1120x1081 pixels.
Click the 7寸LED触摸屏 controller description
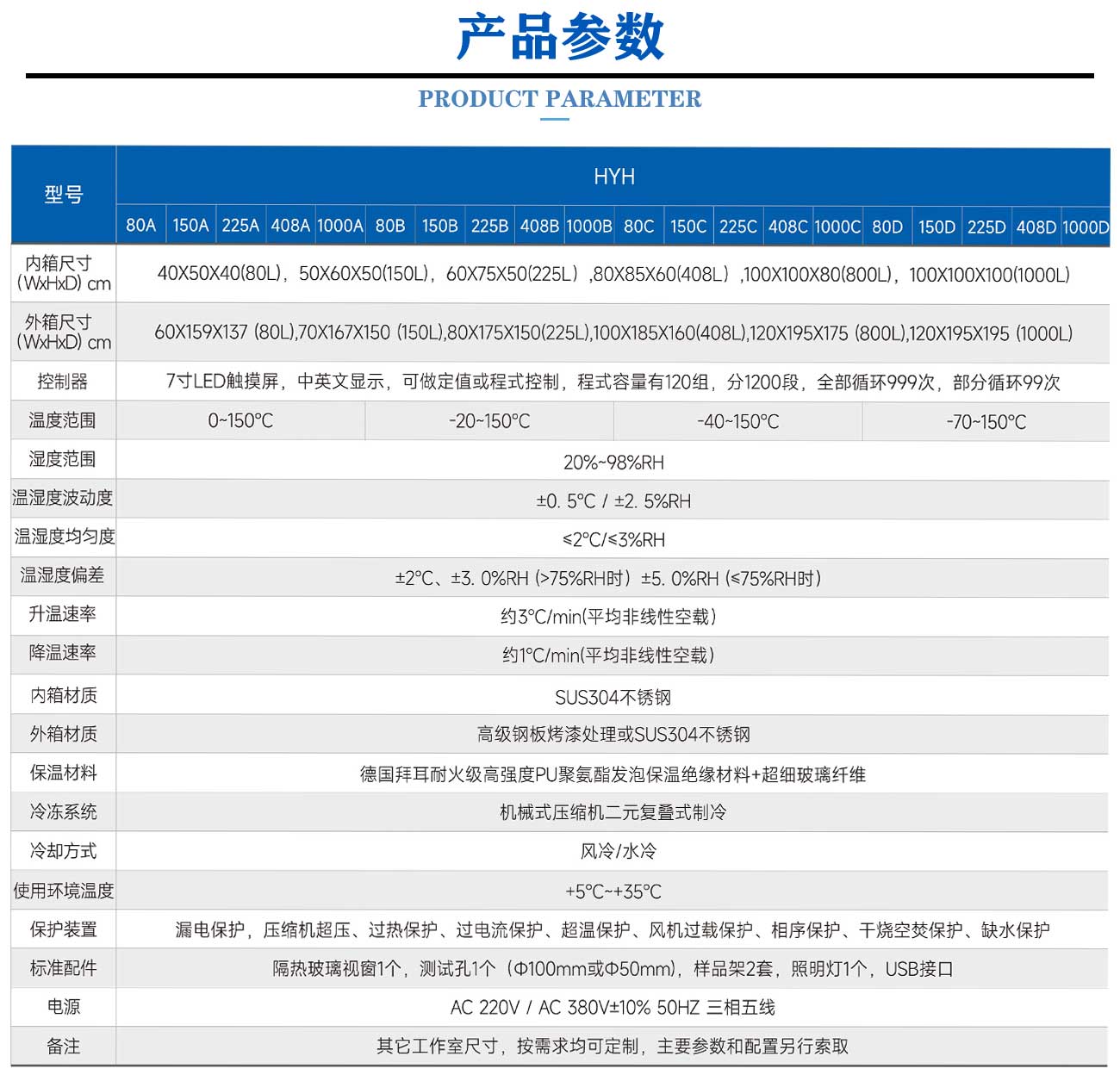click(x=613, y=382)
